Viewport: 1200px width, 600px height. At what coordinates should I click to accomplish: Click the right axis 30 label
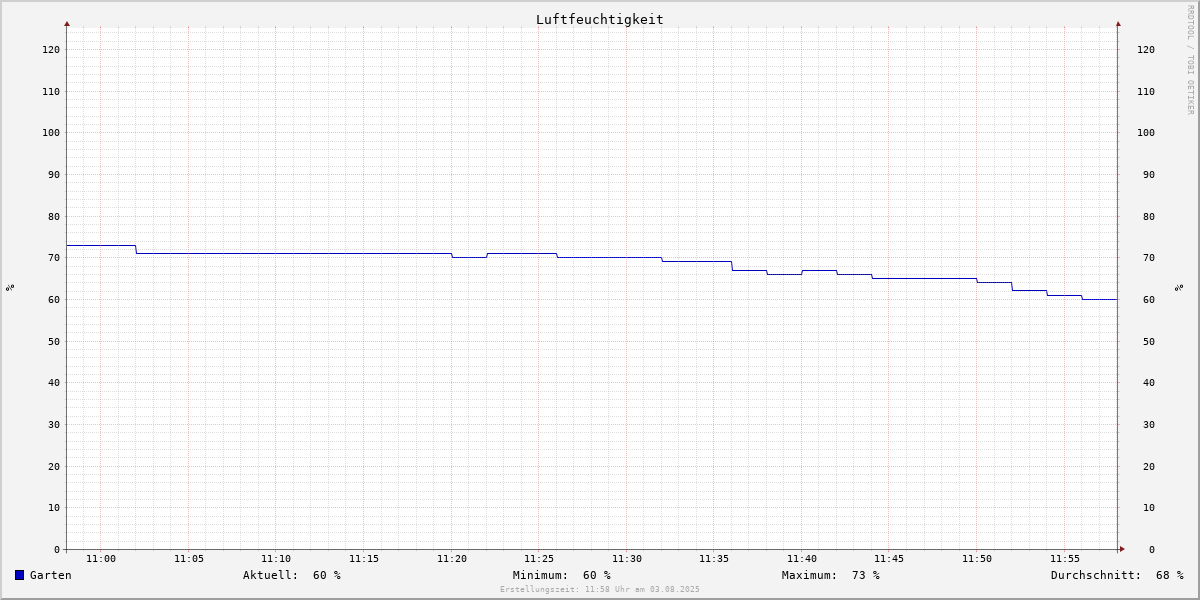click(x=1149, y=424)
